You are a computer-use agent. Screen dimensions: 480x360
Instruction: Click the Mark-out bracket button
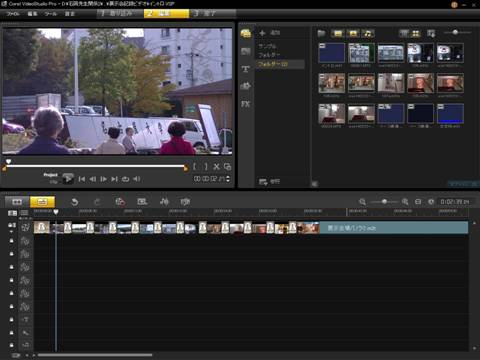(x=206, y=166)
